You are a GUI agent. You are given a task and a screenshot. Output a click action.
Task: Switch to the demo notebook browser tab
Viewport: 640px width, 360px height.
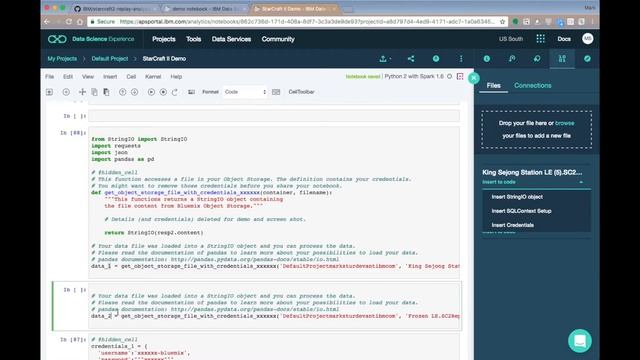(x=204, y=9)
